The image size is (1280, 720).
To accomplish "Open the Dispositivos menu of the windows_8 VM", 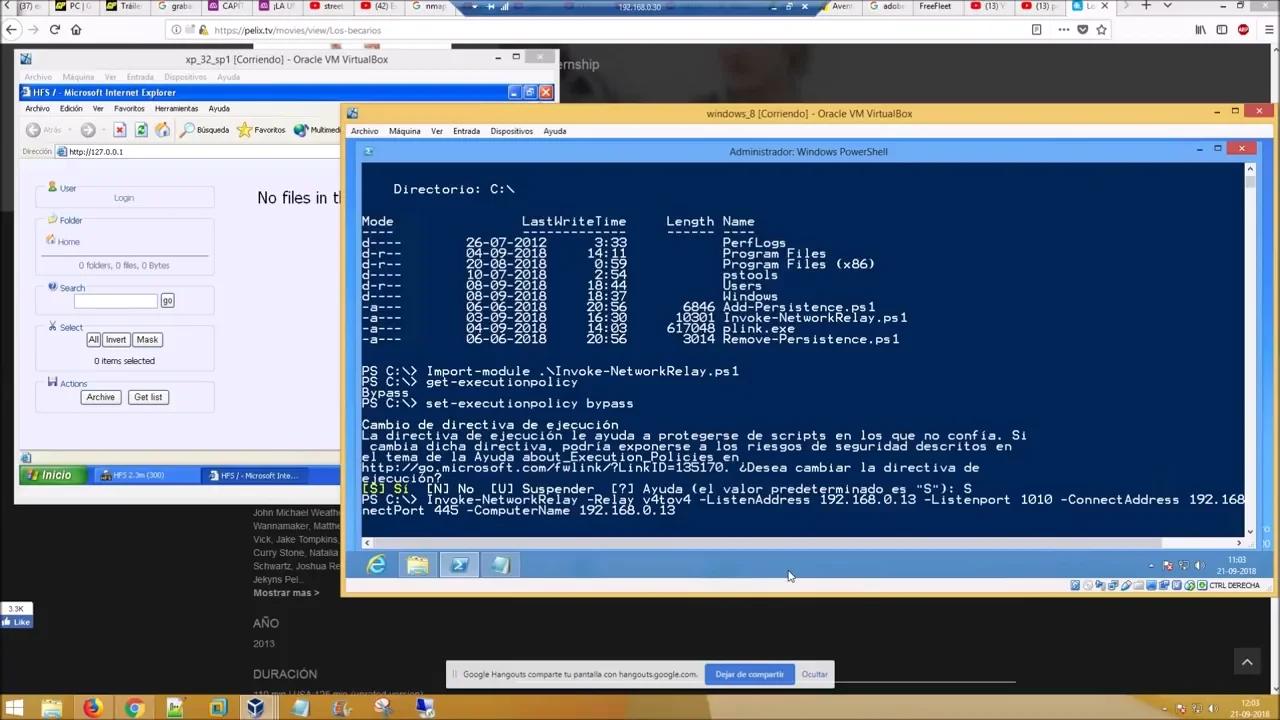I will tap(511, 131).
